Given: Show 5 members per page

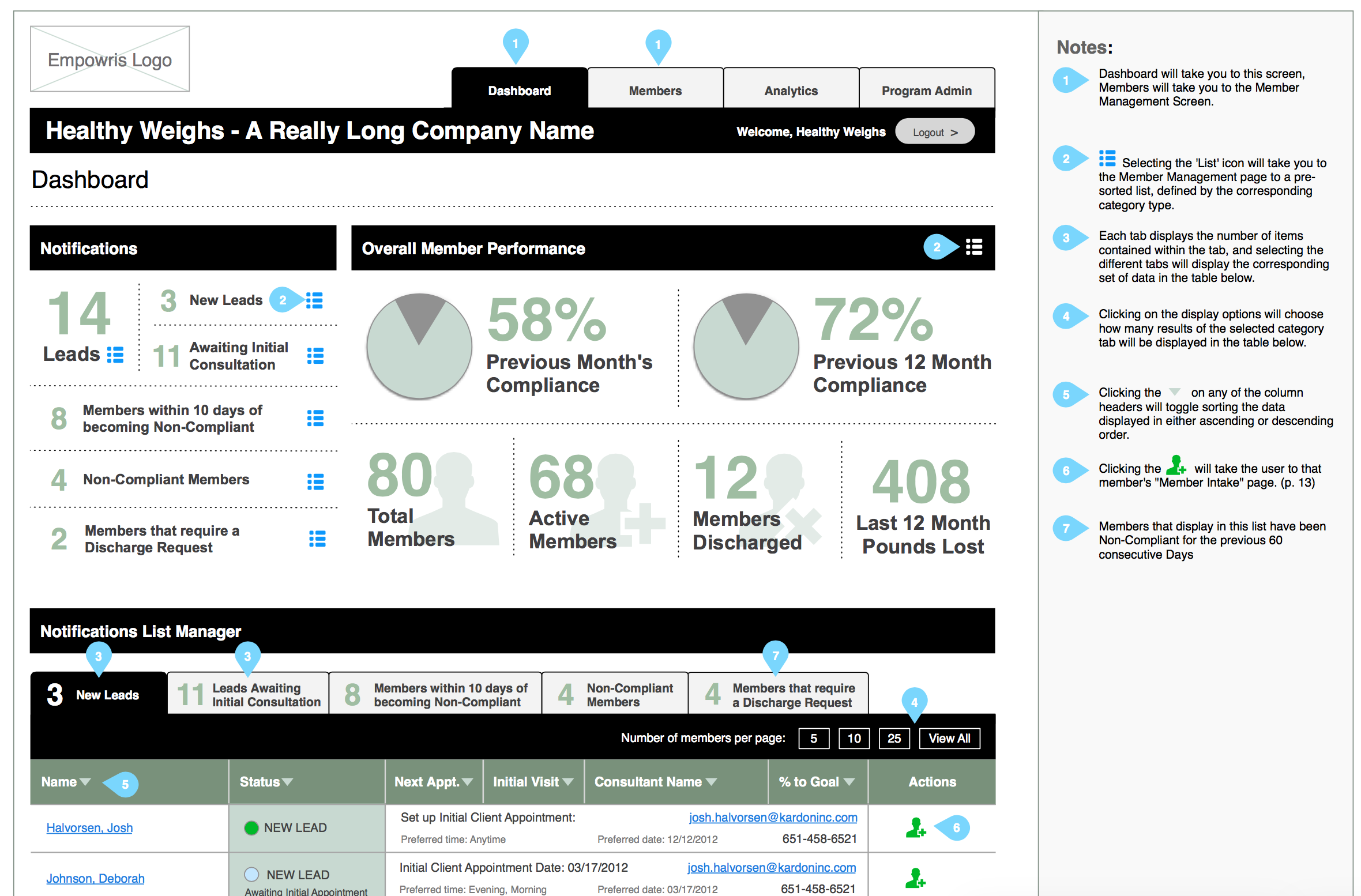Looking at the screenshot, I should pyautogui.click(x=814, y=739).
